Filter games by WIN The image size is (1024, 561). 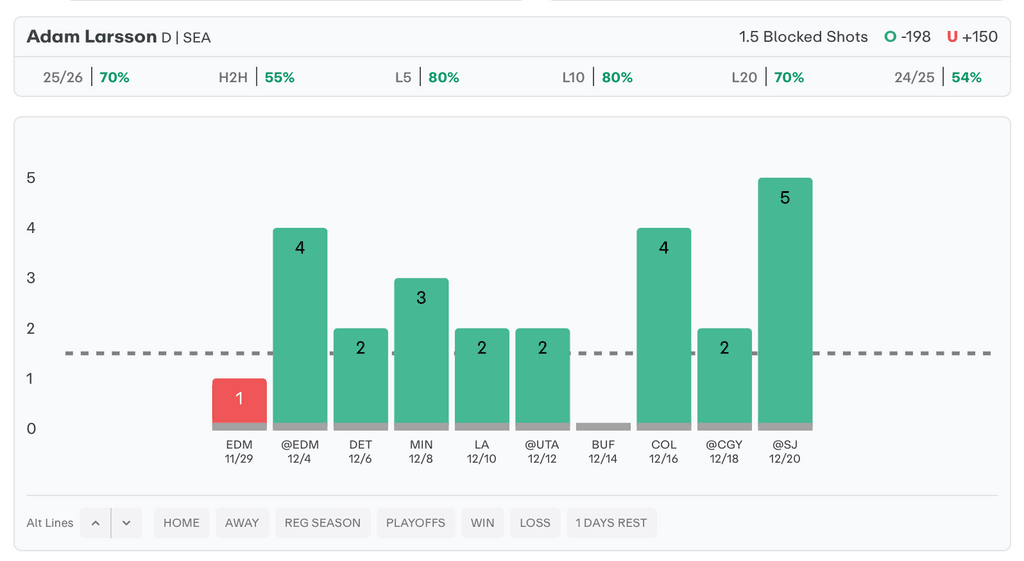[482, 523]
